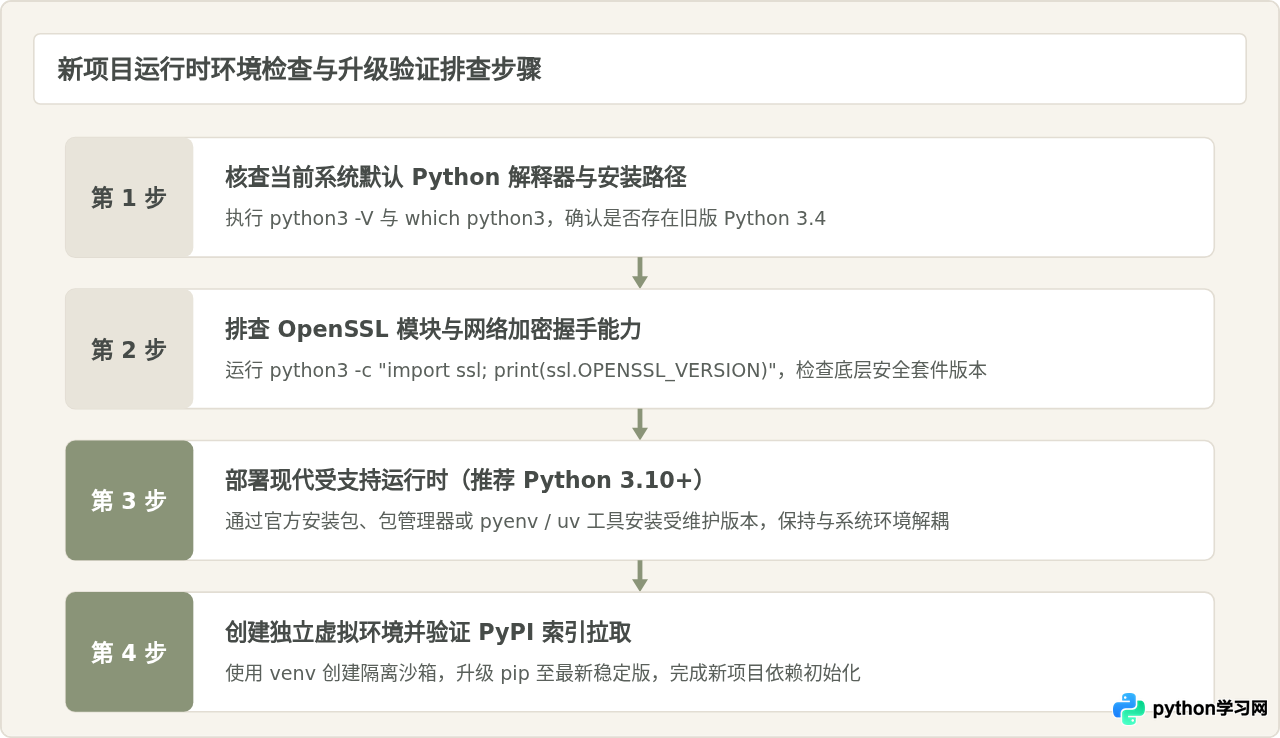Click the description starting with "使用 venv 创建隔离沙箱"
This screenshot has width=1280, height=738.
coord(543,673)
